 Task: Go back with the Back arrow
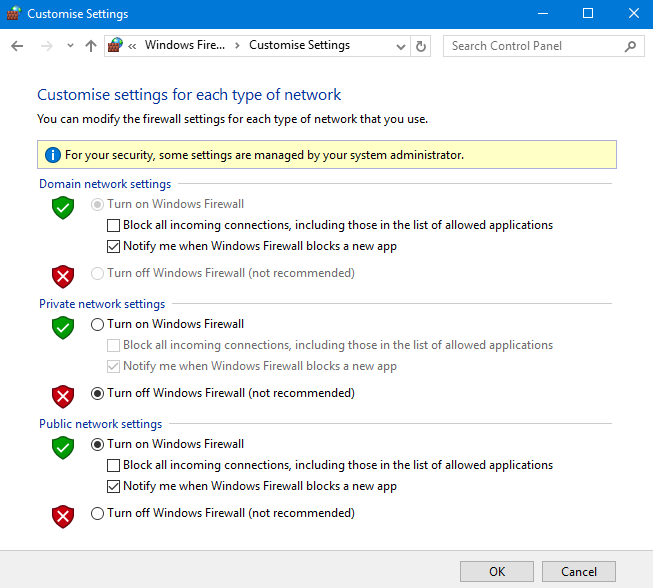point(17,46)
